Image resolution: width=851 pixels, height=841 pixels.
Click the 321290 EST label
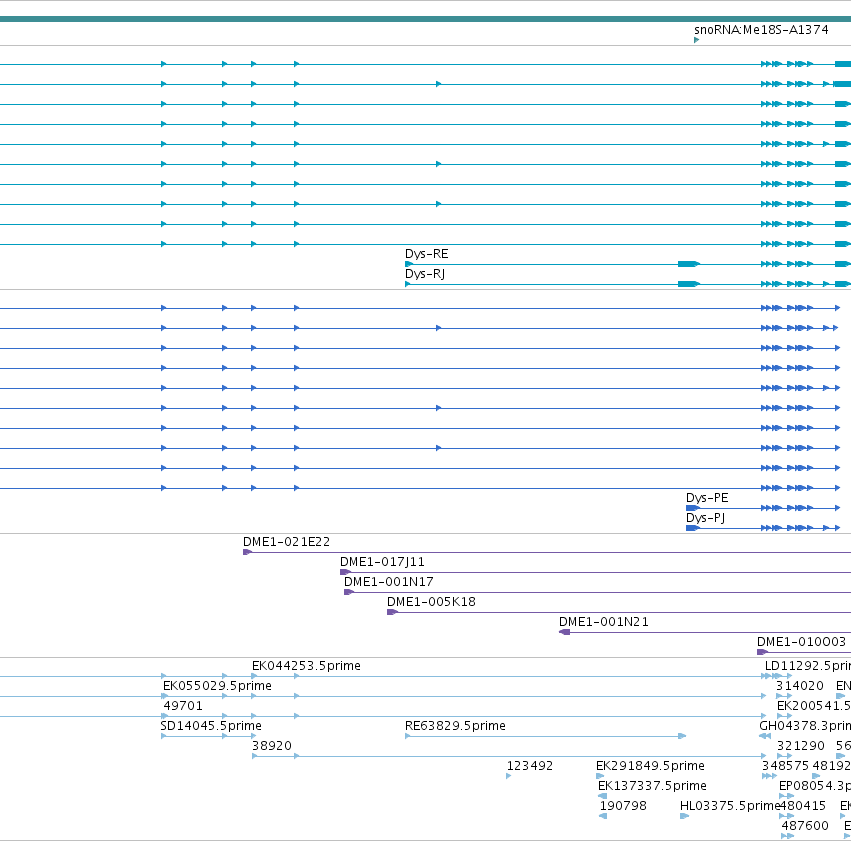click(x=801, y=746)
